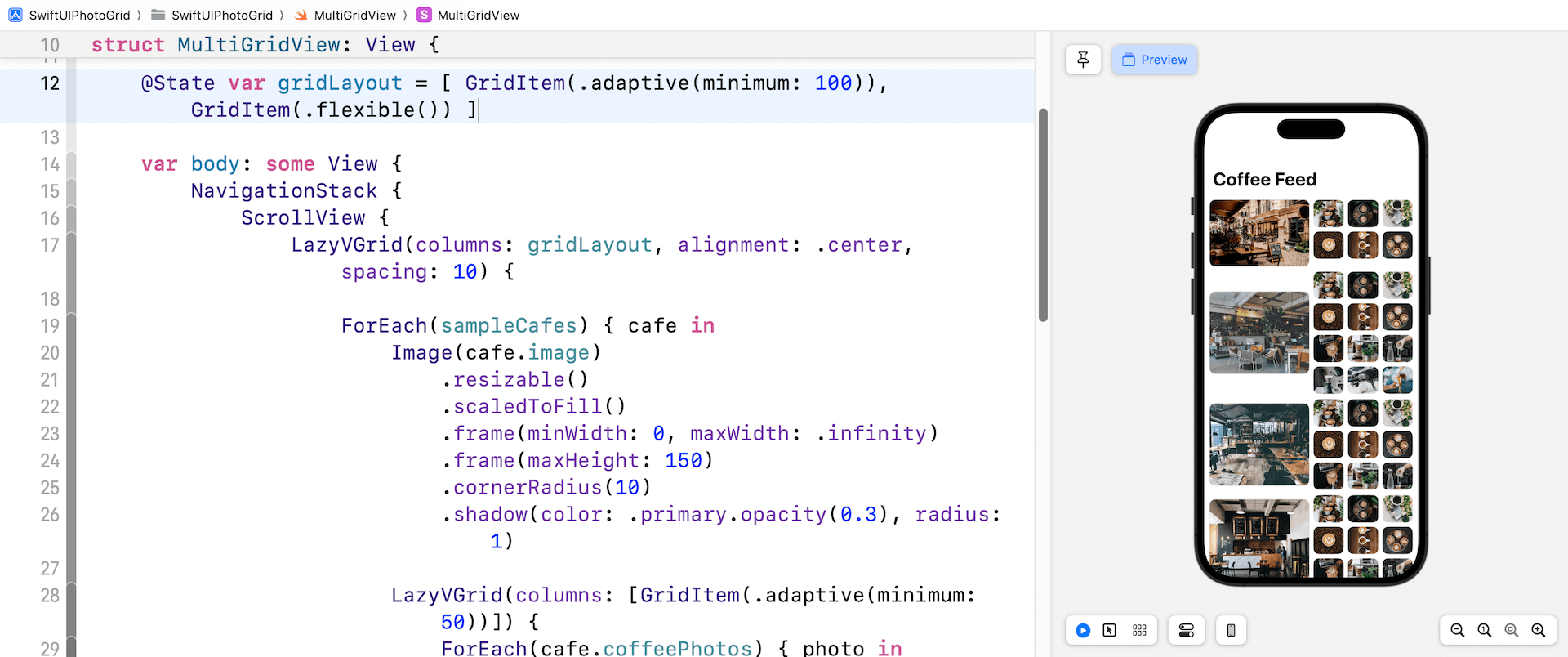Open MultiGridView struct breadcrumb

pos(469,15)
